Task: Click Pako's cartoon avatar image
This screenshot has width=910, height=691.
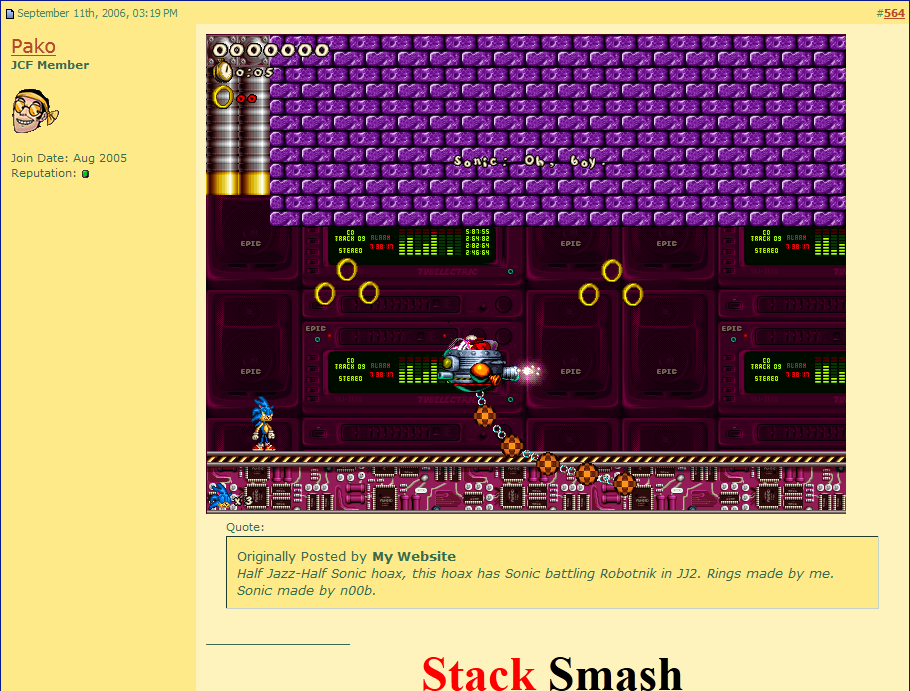Action: (35, 111)
